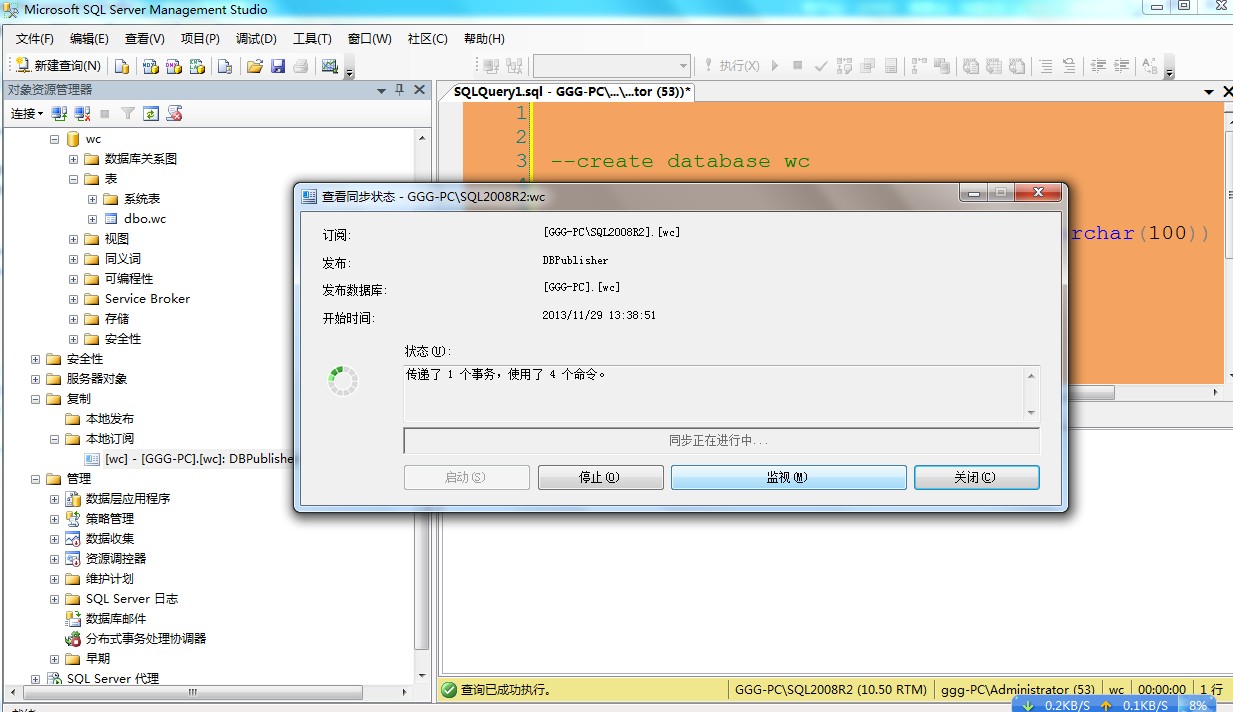Image resolution: width=1233 pixels, height=712 pixels.
Task: Open Object Explorer window position dropdown
Action: [x=381, y=90]
